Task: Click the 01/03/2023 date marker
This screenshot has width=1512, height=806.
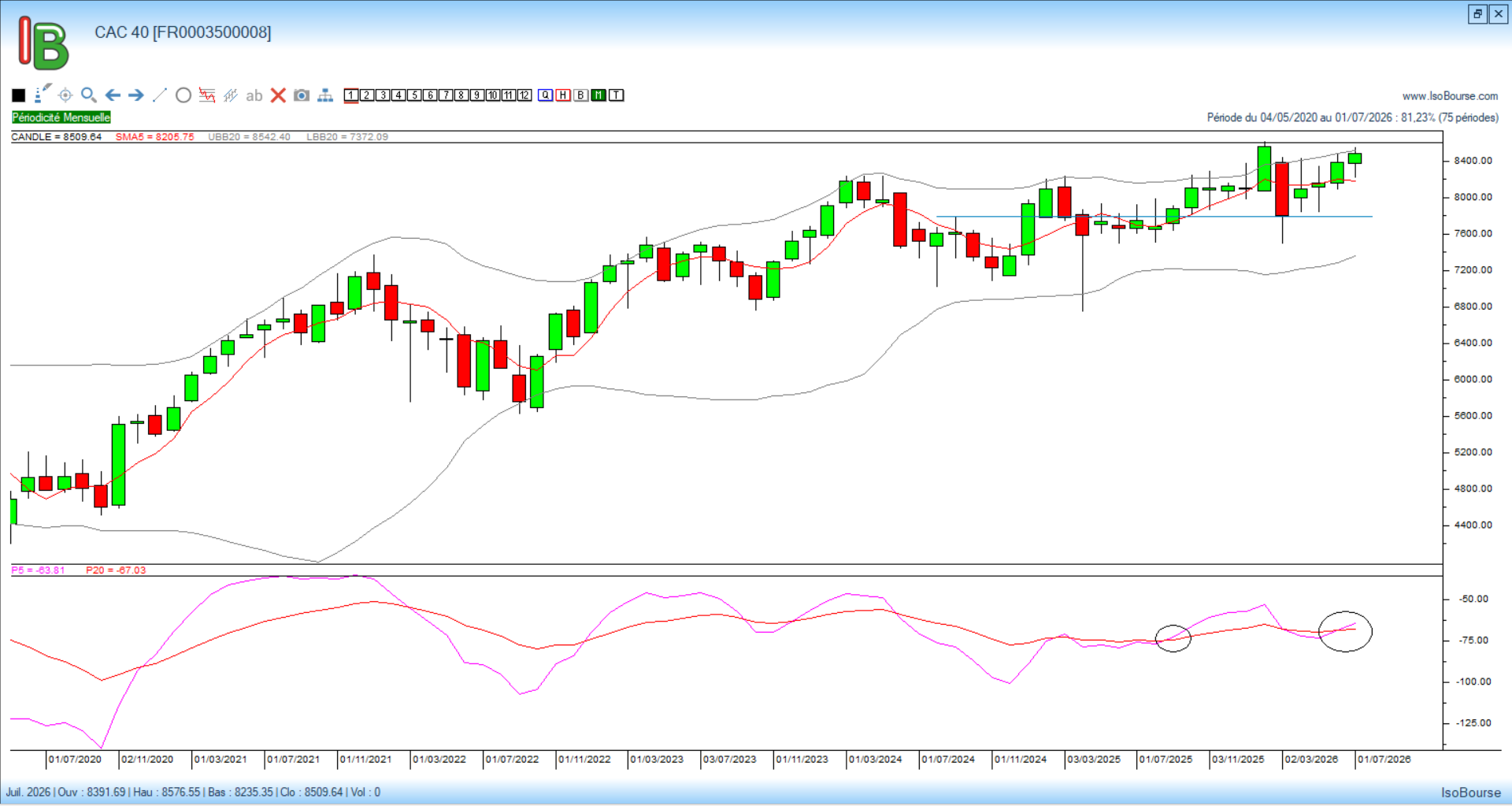Action: (x=657, y=760)
